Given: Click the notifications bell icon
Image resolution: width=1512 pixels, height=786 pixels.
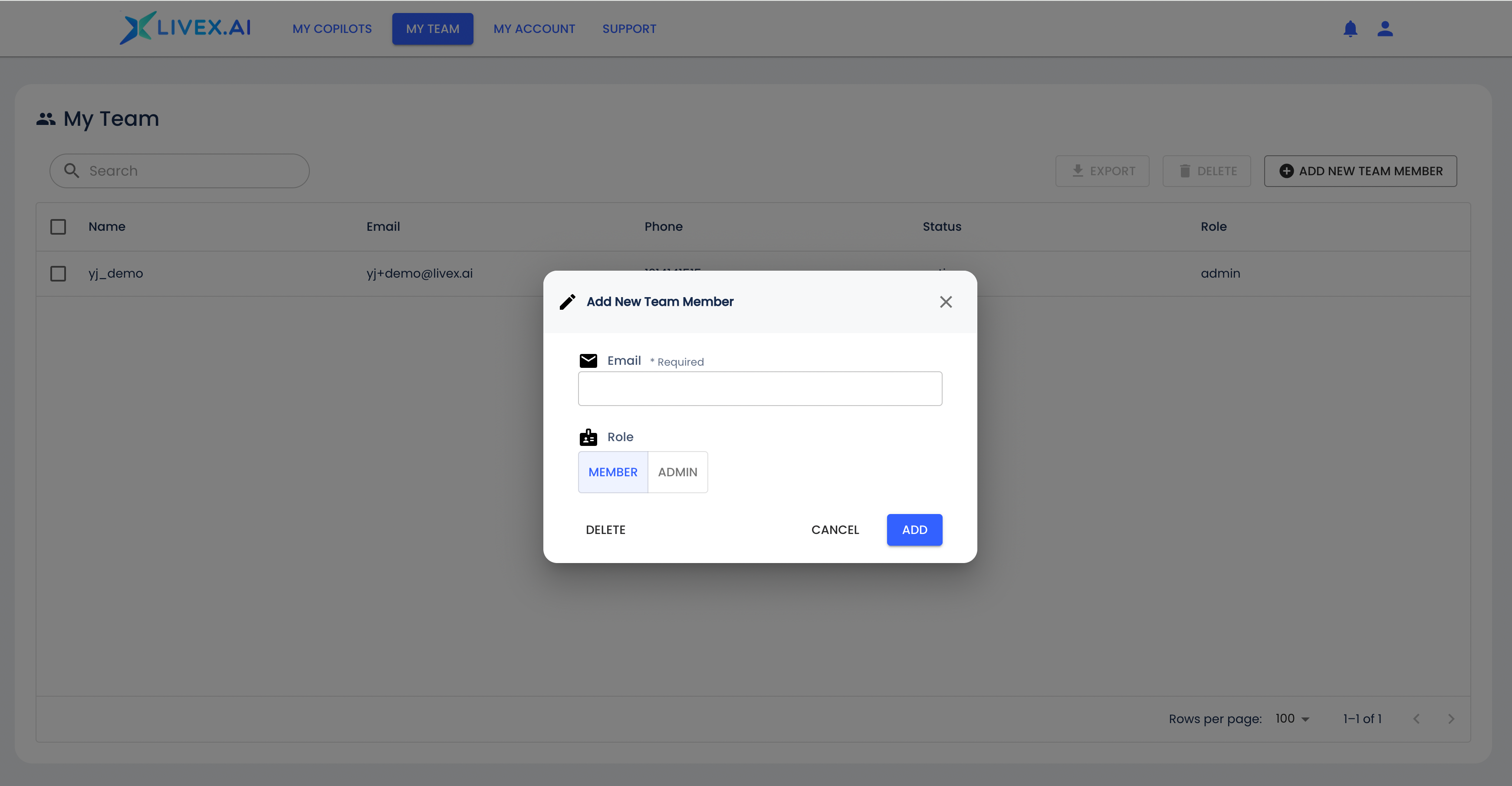Looking at the screenshot, I should (1350, 29).
